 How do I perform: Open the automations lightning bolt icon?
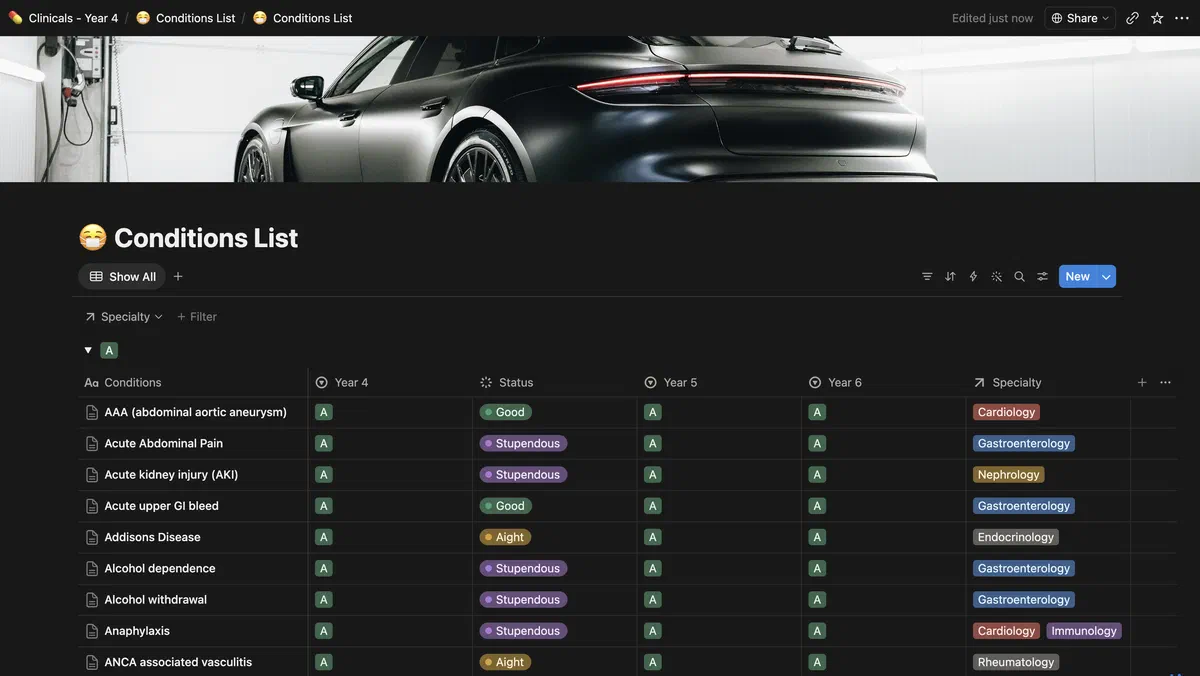tap(973, 277)
